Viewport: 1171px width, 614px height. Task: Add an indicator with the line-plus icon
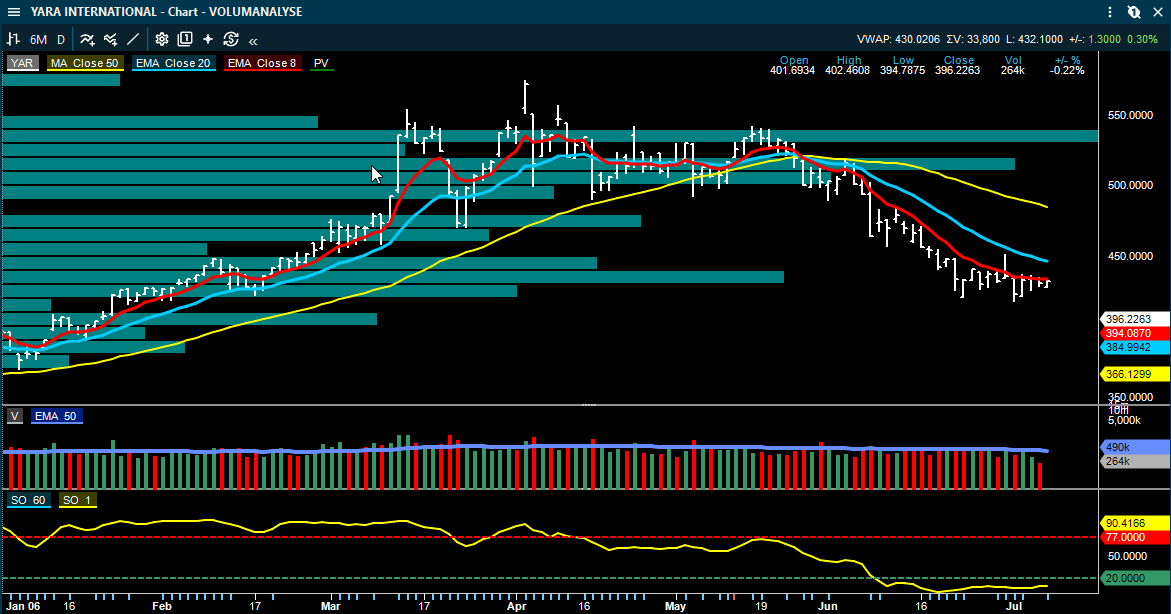pos(87,39)
